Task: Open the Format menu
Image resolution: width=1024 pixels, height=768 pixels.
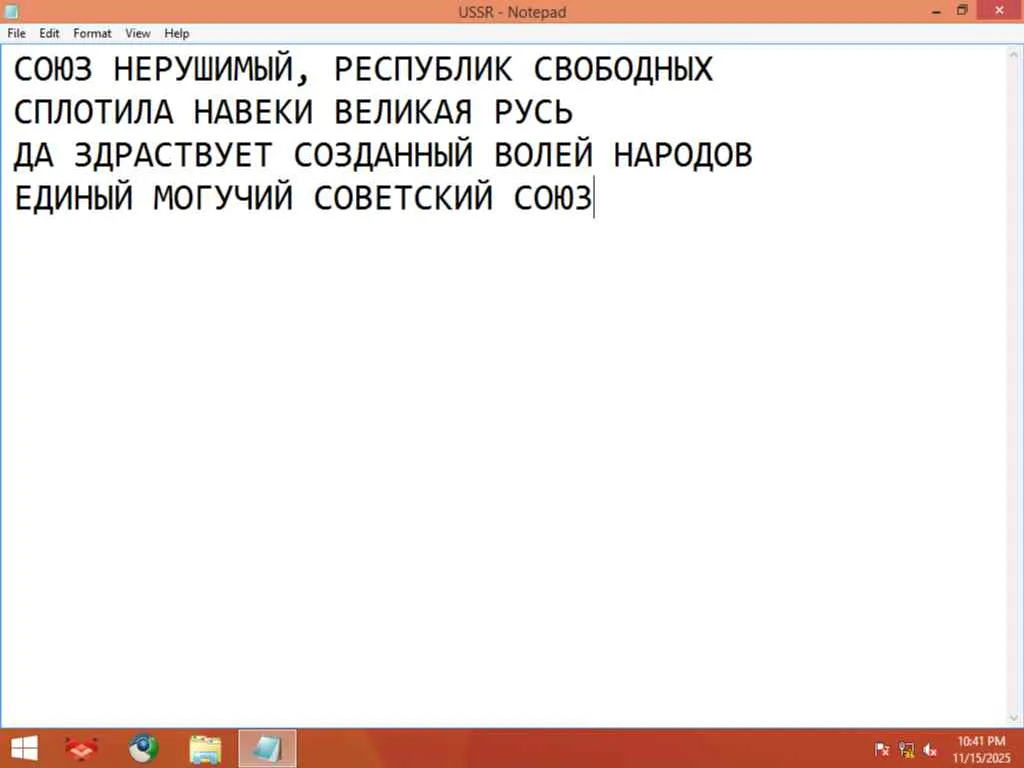Action: click(92, 33)
